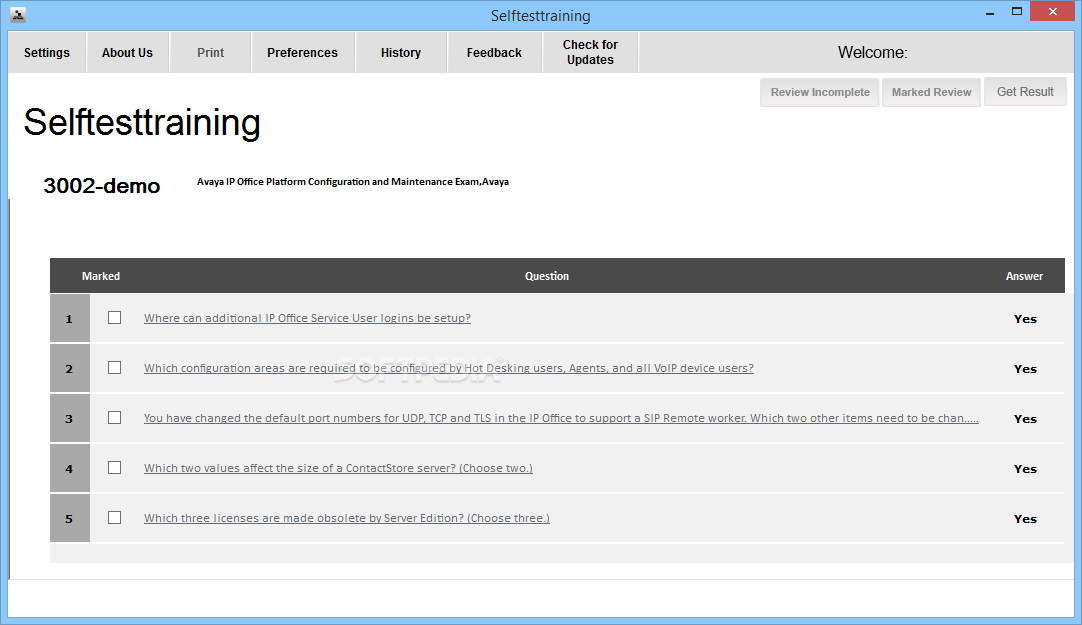Viewport: 1082px width, 625px height.
Task: Click the Question column header
Action: pyautogui.click(x=547, y=276)
